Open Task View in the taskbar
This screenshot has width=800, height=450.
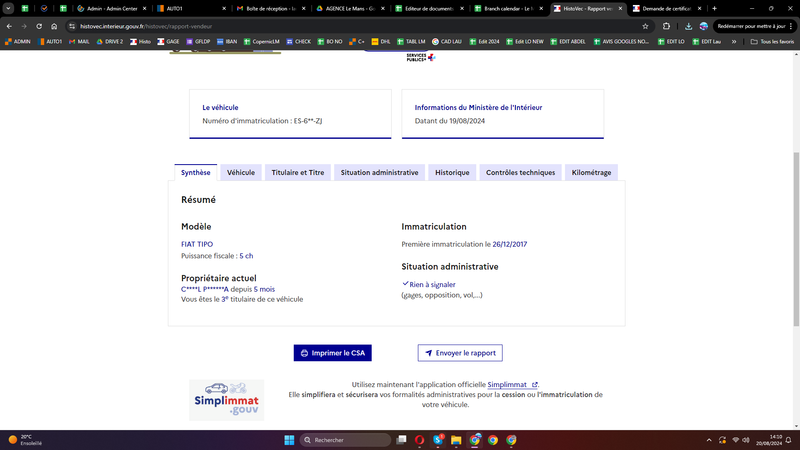pos(402,440)
